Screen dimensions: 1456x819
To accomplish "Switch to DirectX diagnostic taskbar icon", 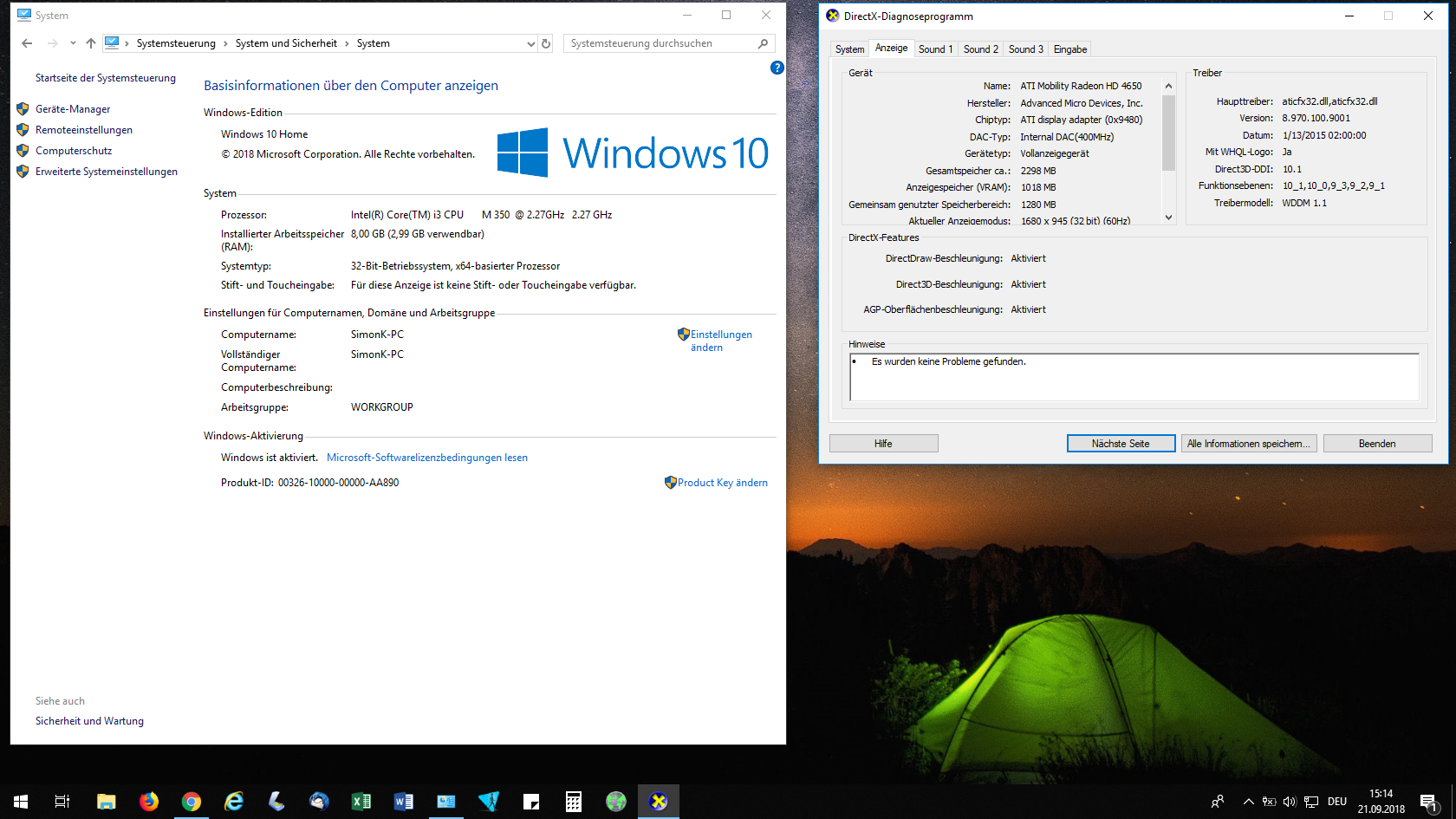I will (659, 802).
